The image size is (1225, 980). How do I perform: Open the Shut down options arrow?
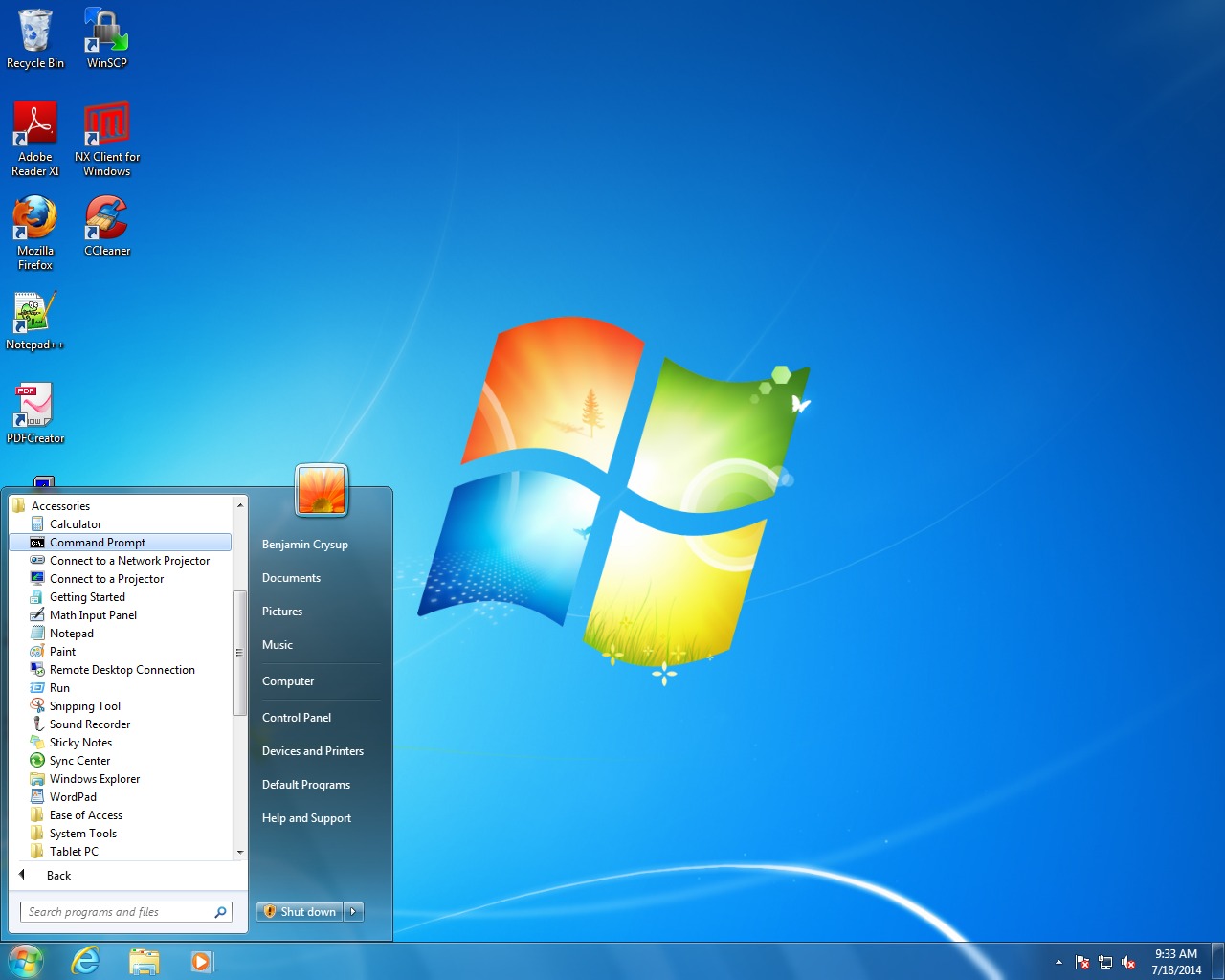353,912
